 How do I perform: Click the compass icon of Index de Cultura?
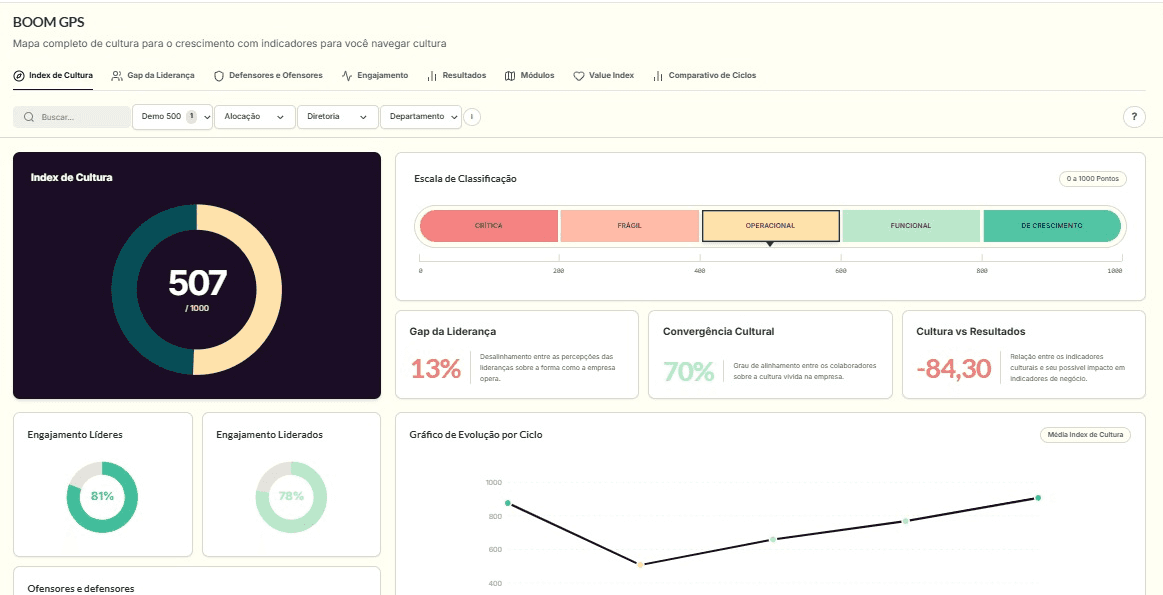[19, 76]
